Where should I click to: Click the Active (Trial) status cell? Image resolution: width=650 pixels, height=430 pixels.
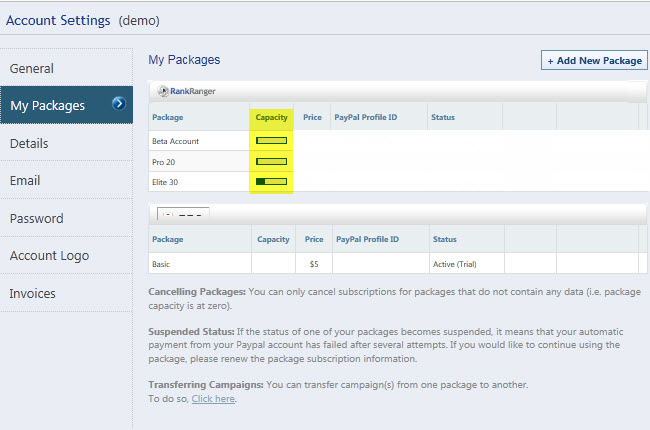pos(455,264)
